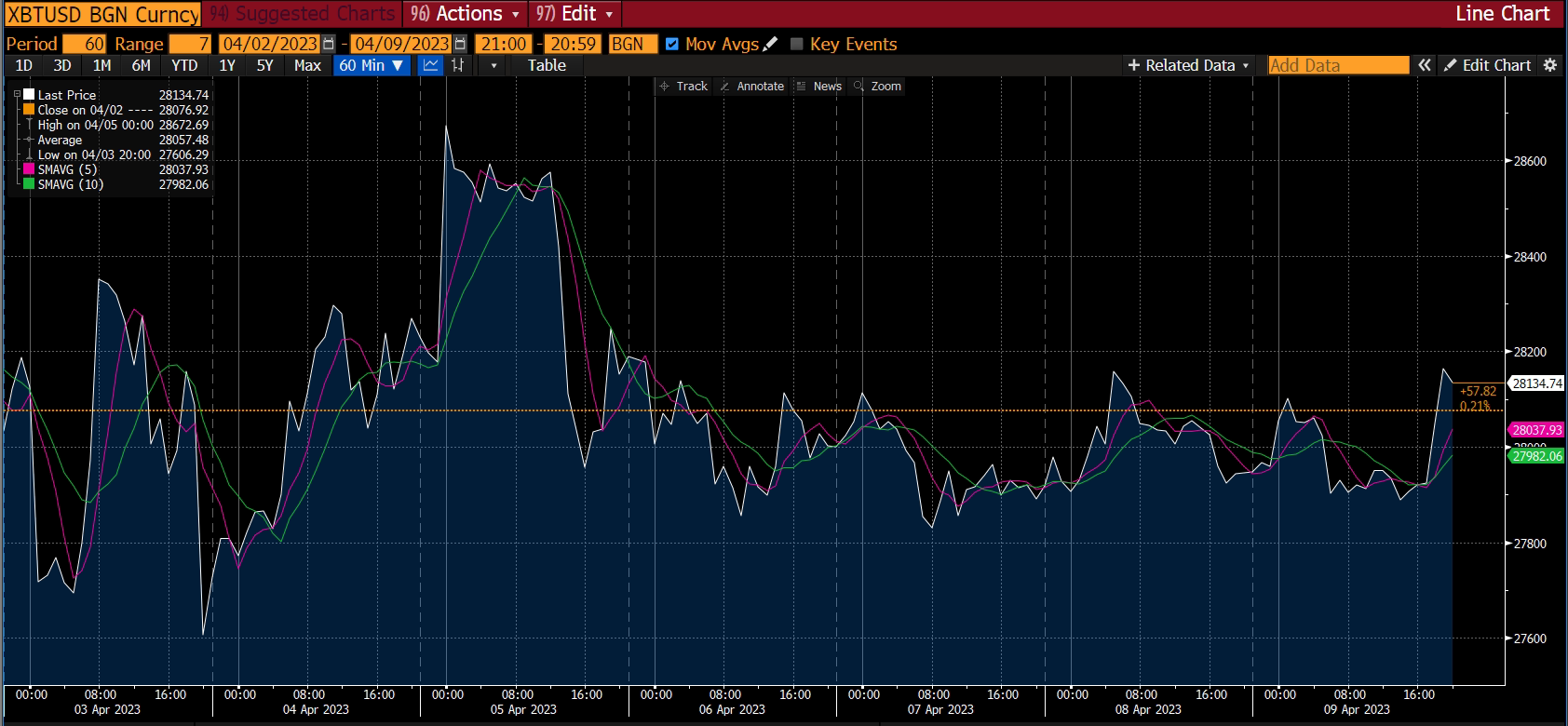Image resolution: width=1568 pixels, height=726 pixels.
Task: Expand the Related Data dropdown
Action: tap(1188, 65)
